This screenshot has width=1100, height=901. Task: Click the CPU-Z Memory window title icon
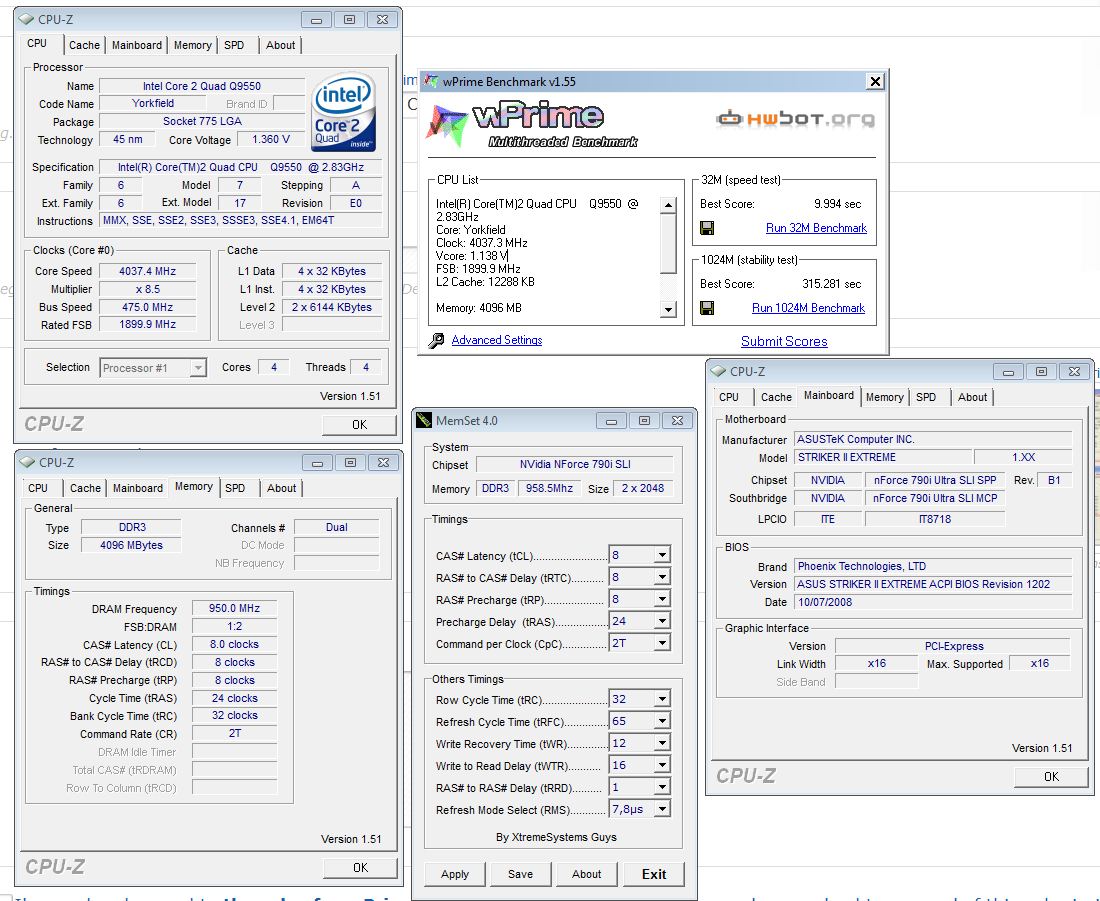[x=28, y=462]
